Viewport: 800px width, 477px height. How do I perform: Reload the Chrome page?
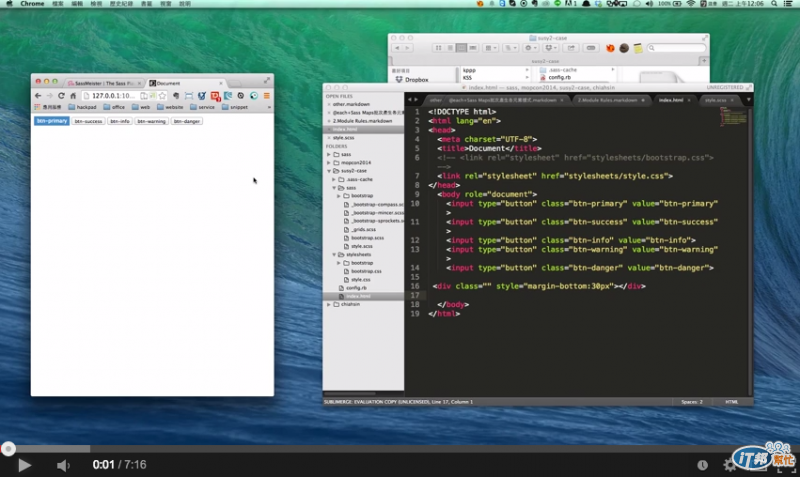pos(61,96)
